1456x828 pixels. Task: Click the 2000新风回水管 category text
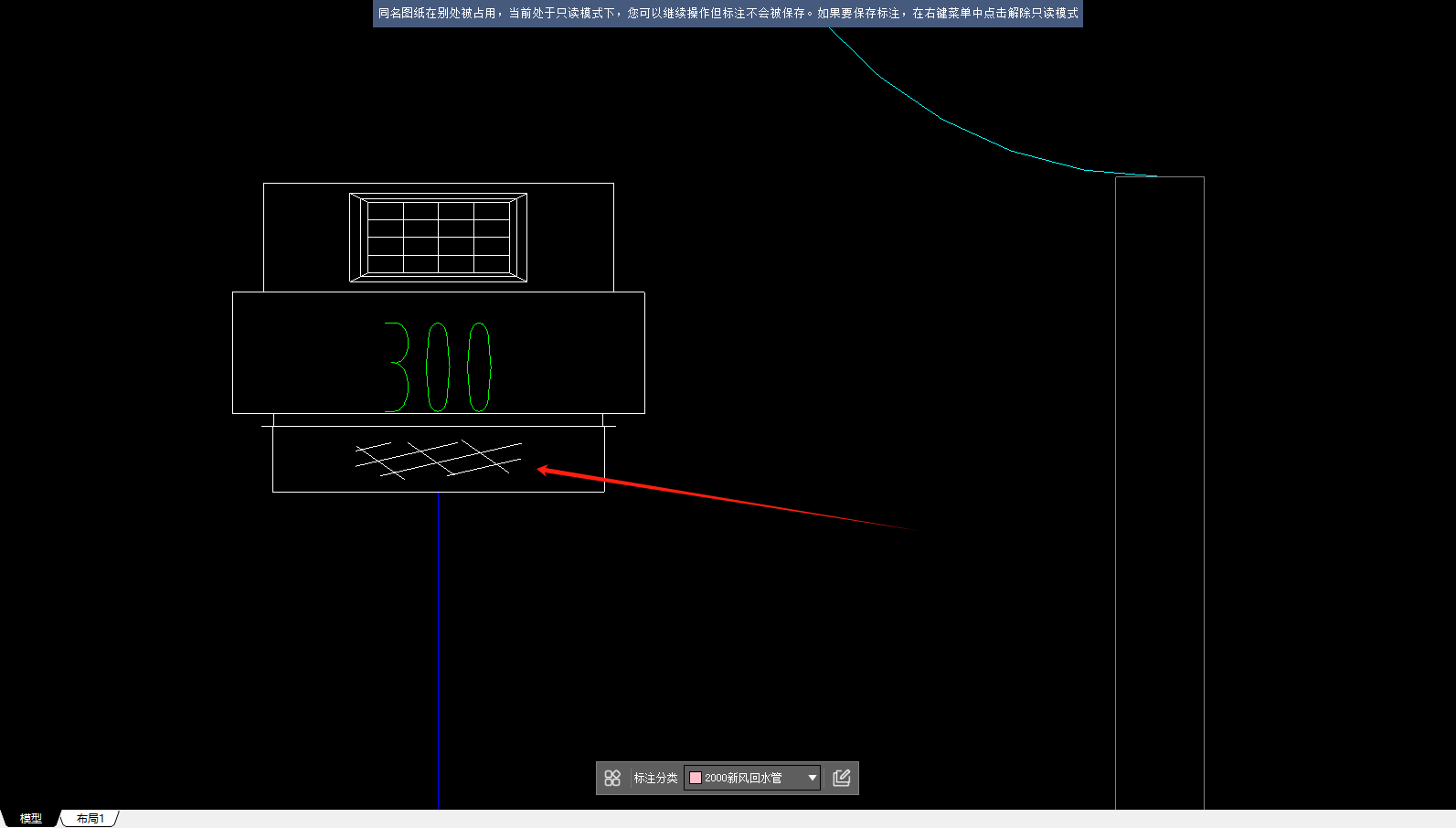click(x=743, y=778)
